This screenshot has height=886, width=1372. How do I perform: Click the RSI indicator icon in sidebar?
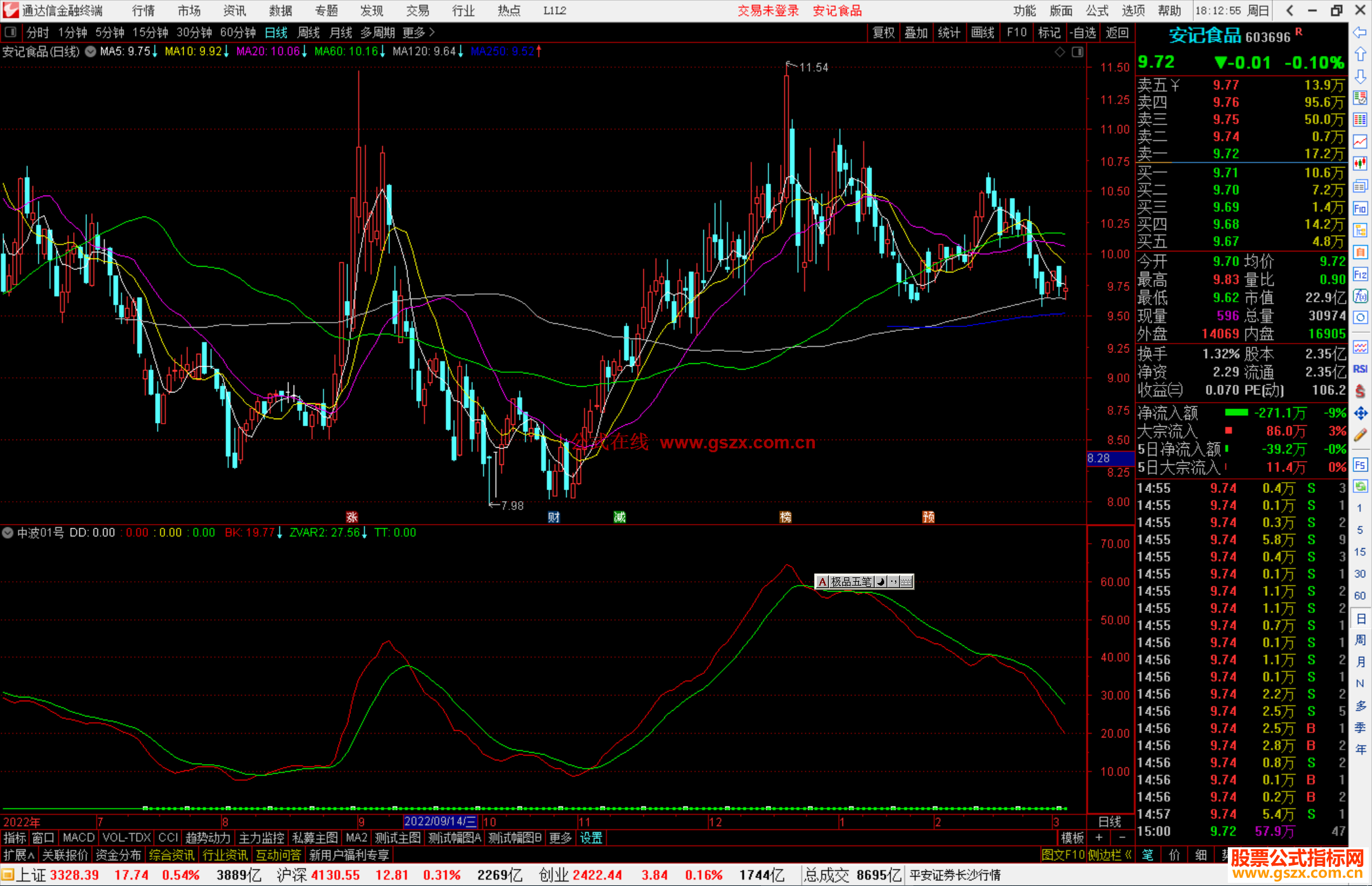click(1360, 369)
